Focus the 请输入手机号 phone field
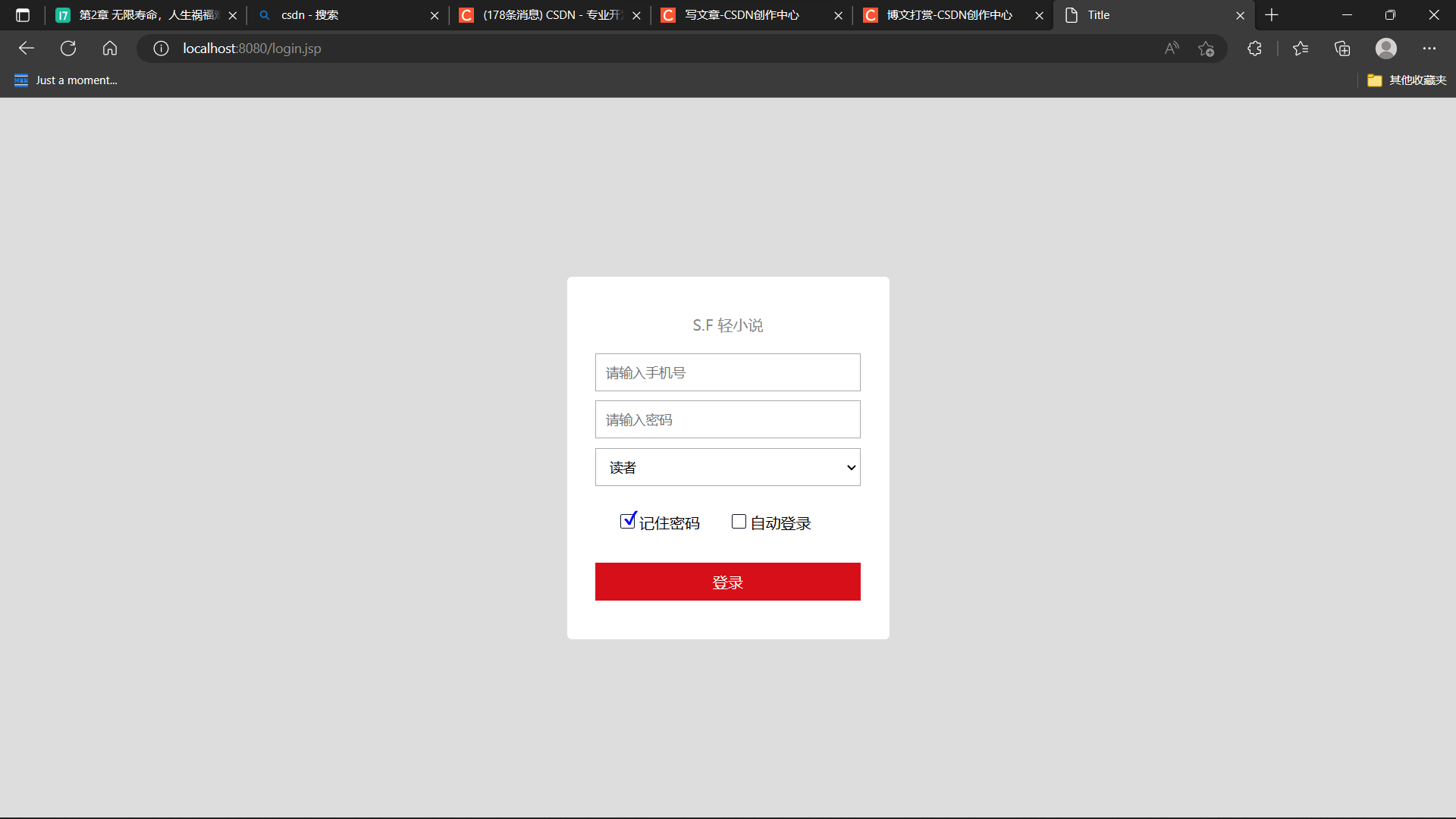Screen dimensions: 1456x819 pyautogui.click(x=728, y=372)
